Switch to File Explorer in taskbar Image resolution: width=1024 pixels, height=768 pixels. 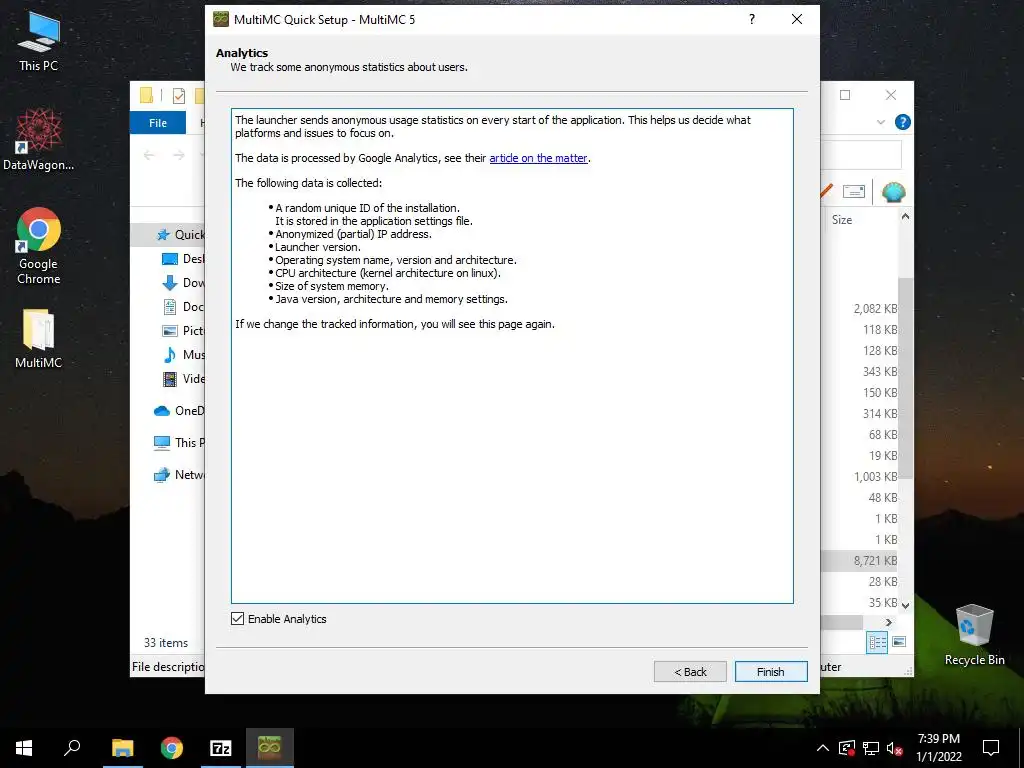tap(122, 748)
